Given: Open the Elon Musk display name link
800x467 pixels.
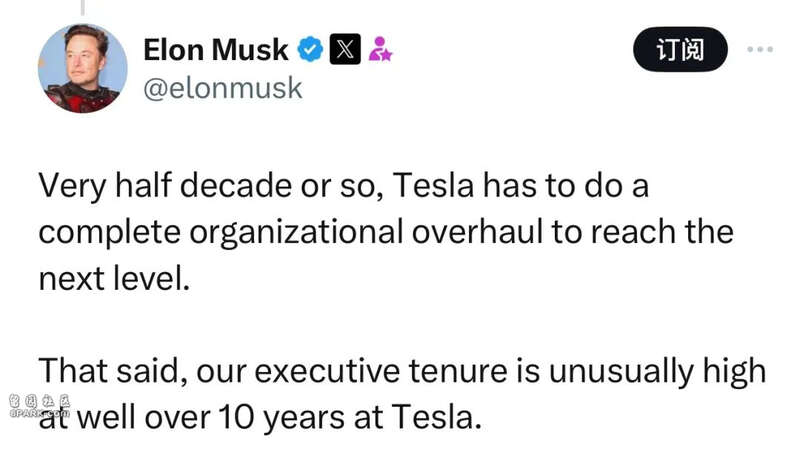Looking at the screenshot, I should tap(215, 50).
